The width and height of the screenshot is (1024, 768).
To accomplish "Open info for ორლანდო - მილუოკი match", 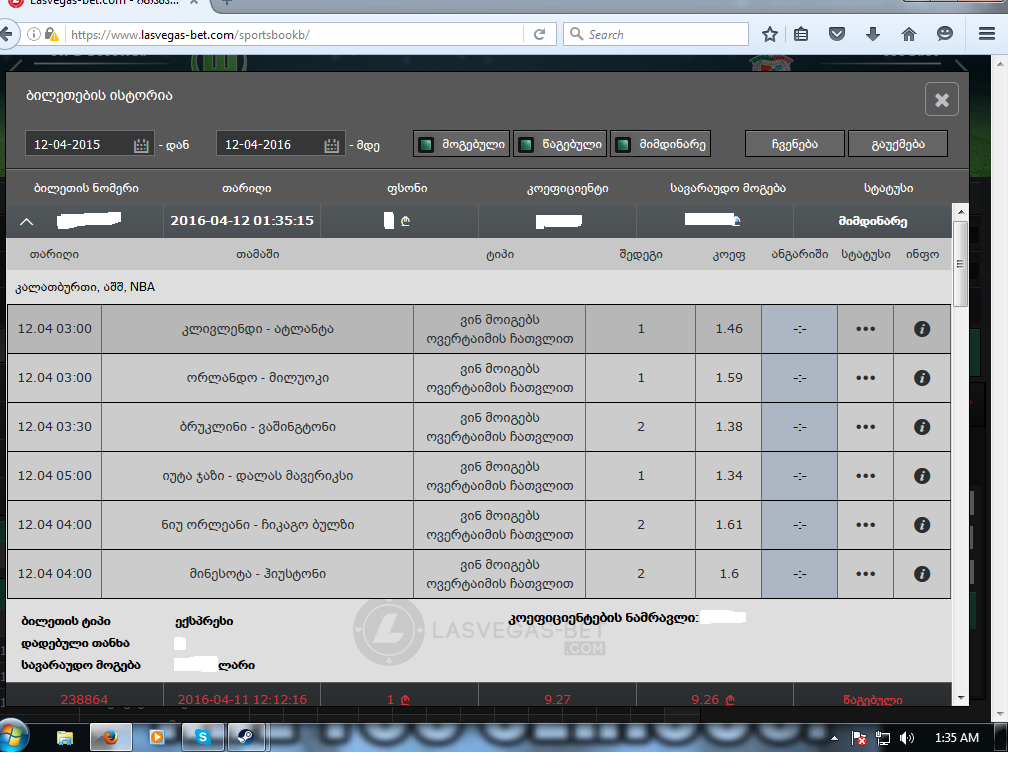I will pos(921,378).
